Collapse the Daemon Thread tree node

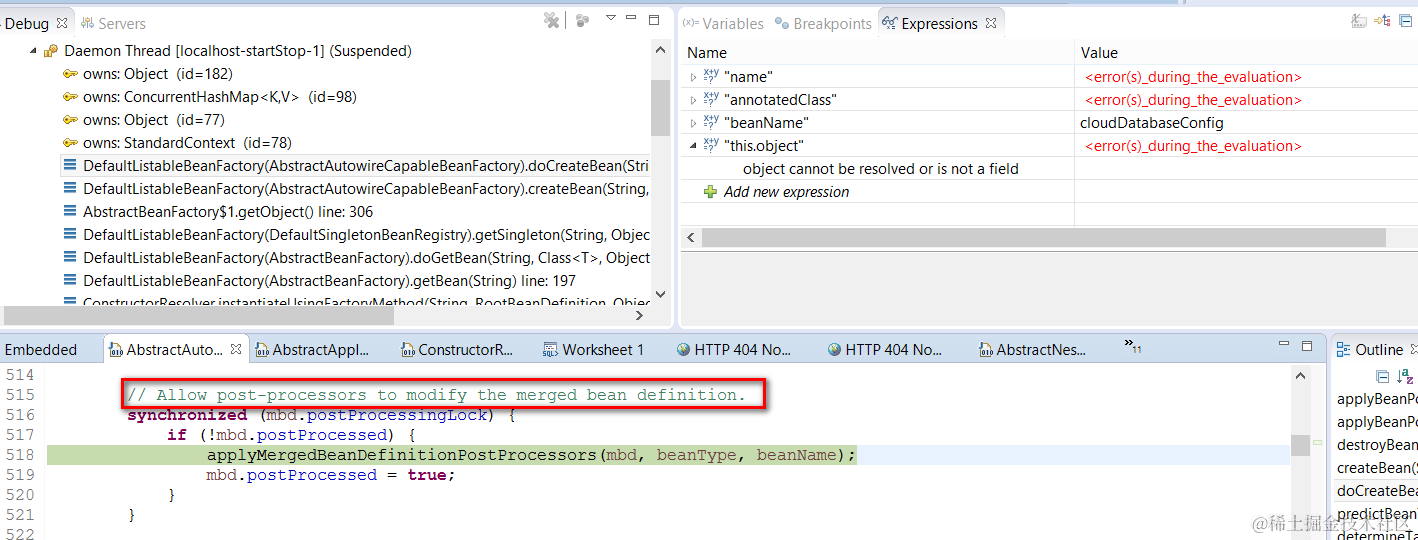point(33,51)
